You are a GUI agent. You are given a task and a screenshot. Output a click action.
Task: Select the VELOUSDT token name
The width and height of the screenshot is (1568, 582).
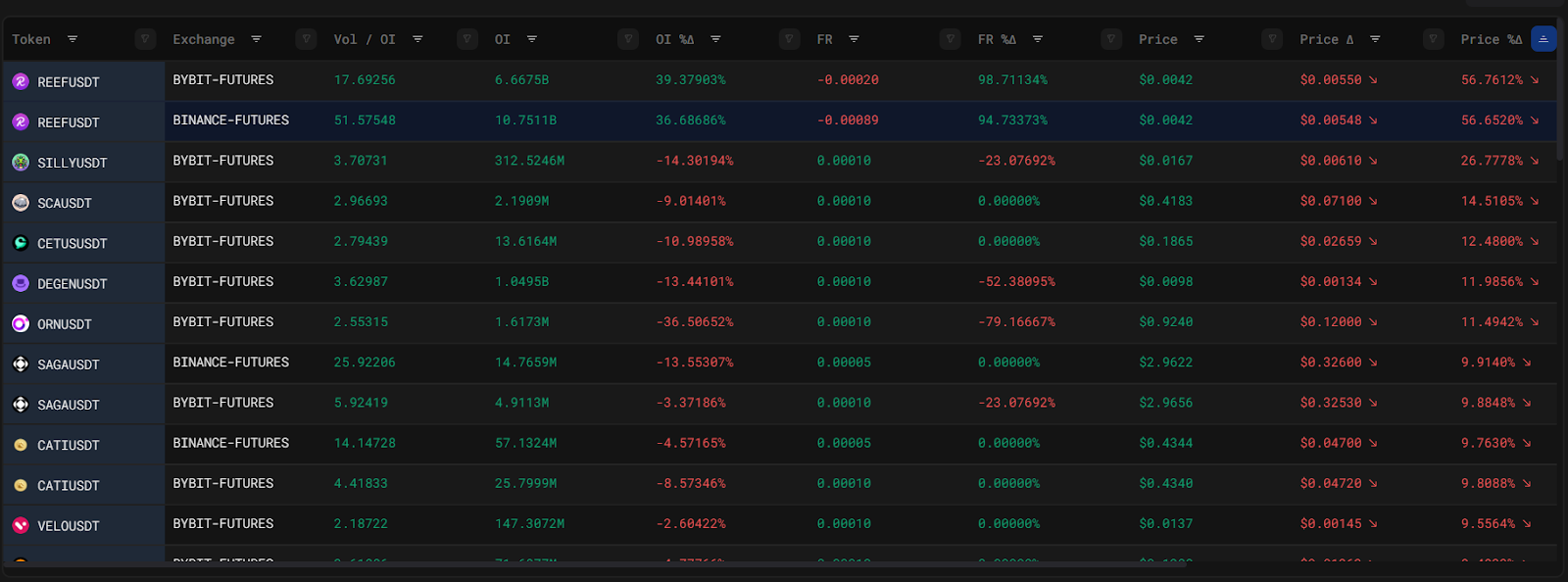coord(69,526)
